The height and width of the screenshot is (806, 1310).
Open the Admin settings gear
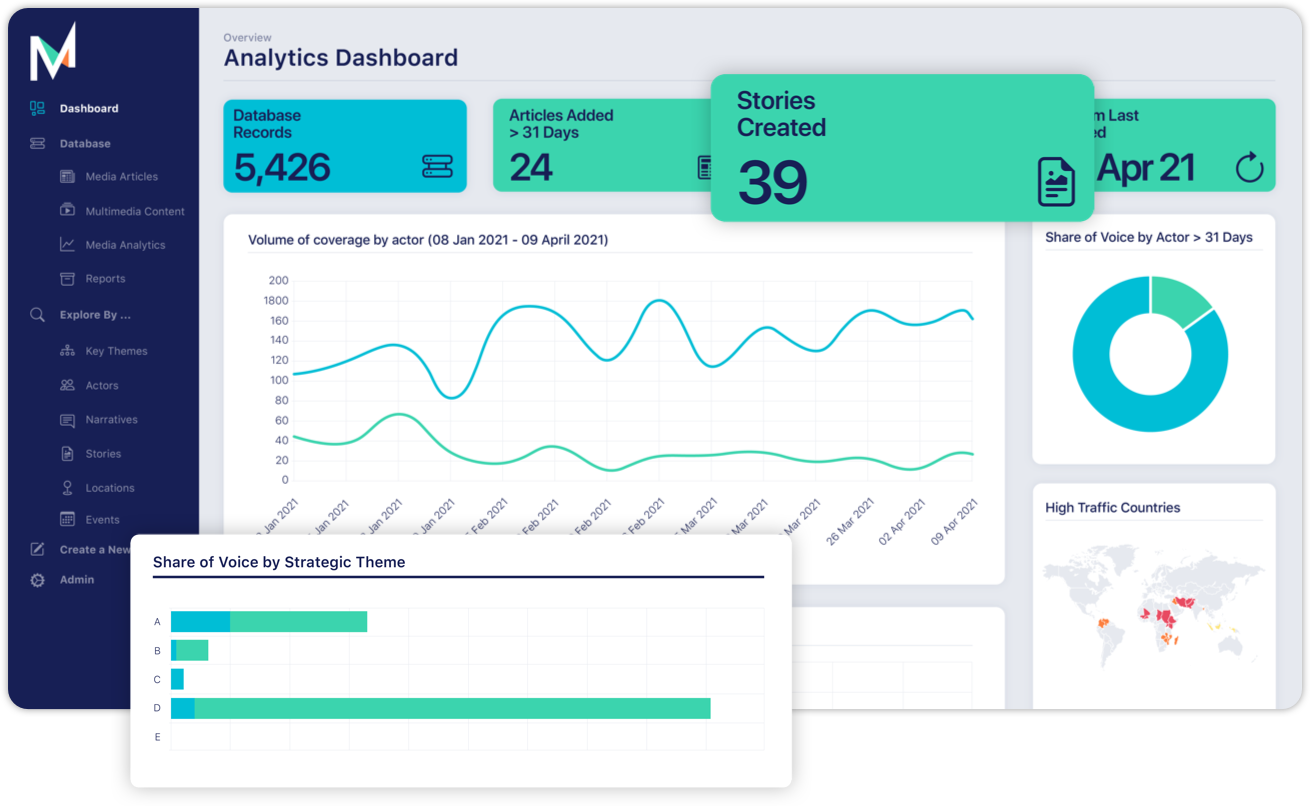click(37, 580)
